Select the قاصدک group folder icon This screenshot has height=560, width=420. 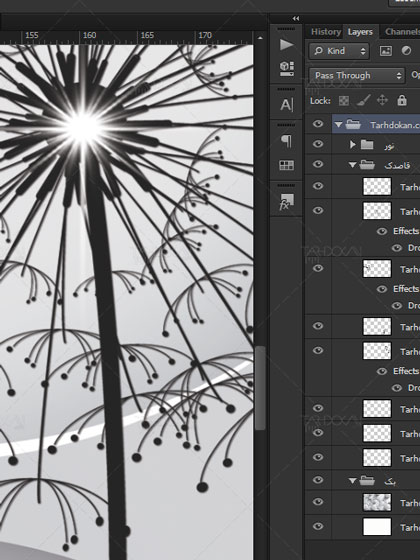point(367,165)
